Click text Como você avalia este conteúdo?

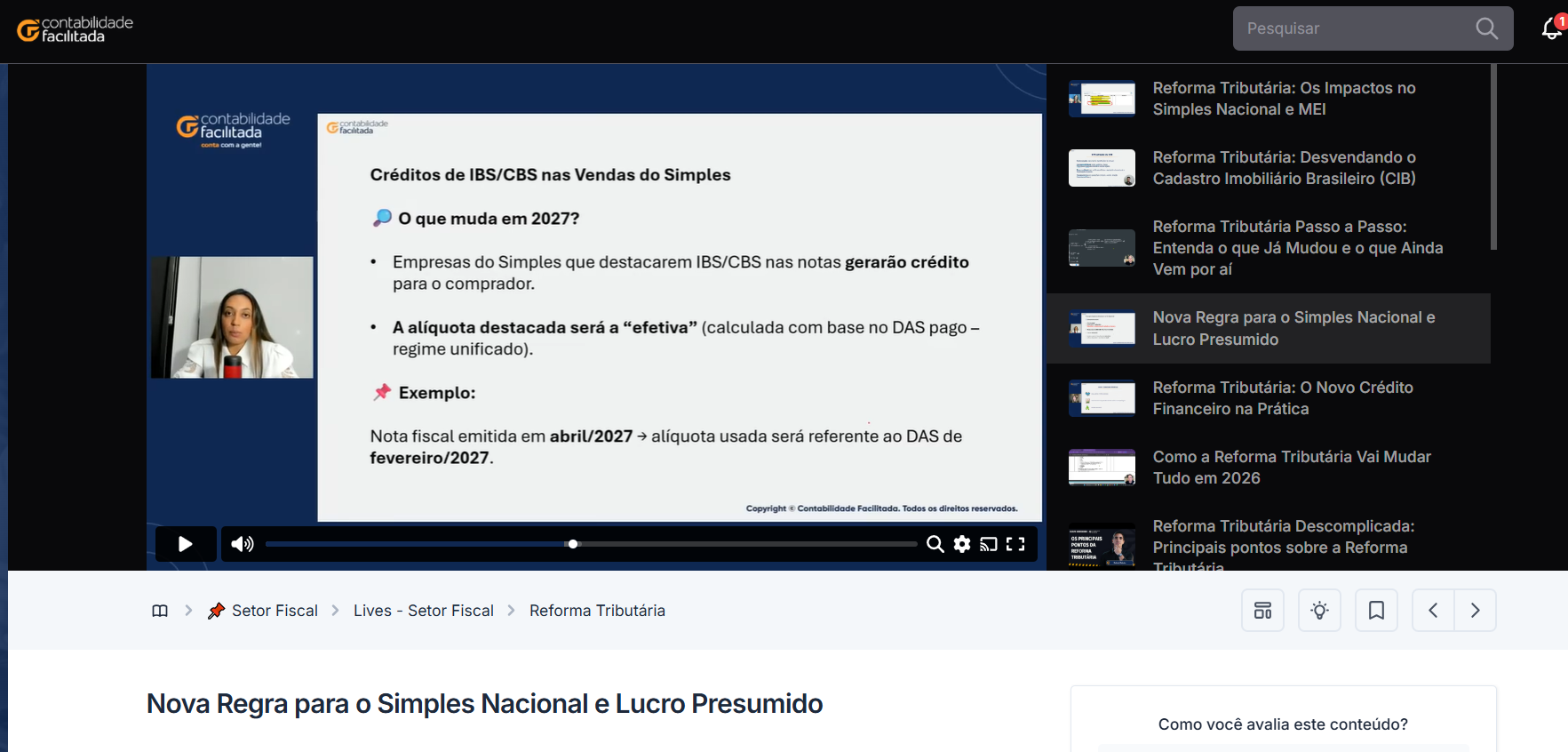point(1283,724)
